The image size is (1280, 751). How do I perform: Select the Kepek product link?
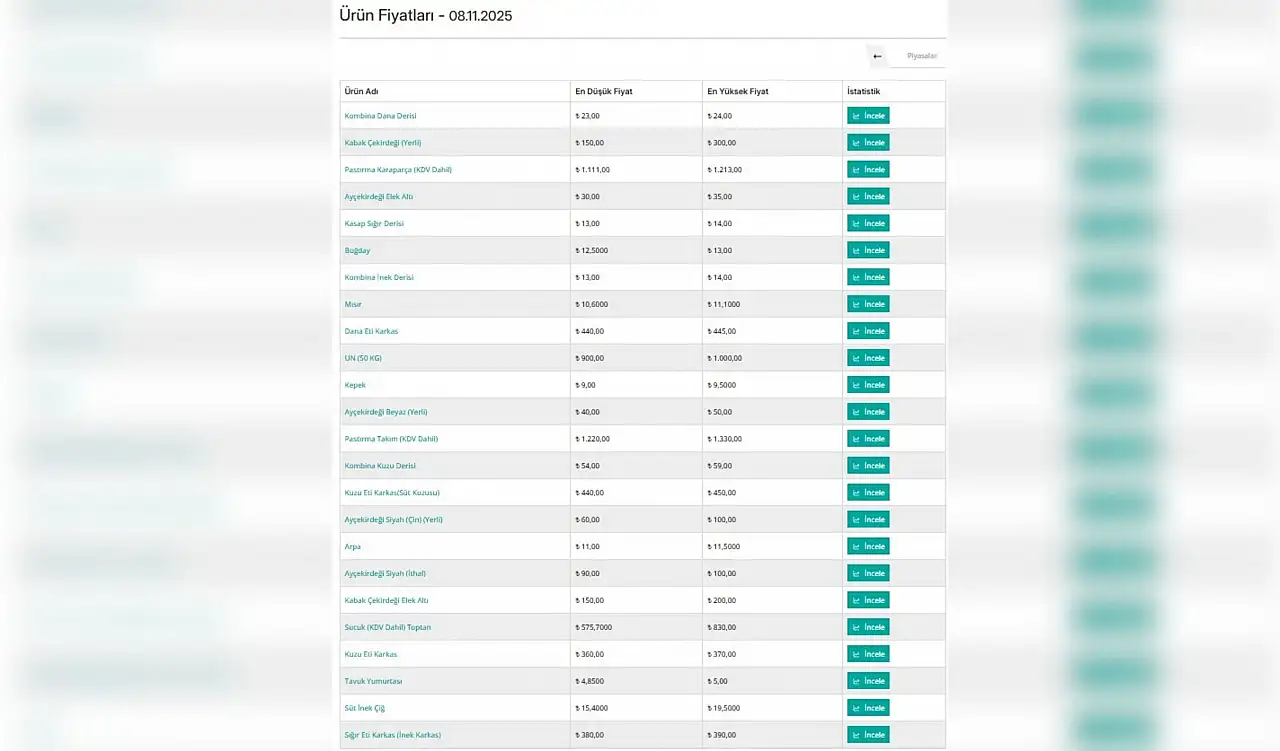tap(355, 385)
